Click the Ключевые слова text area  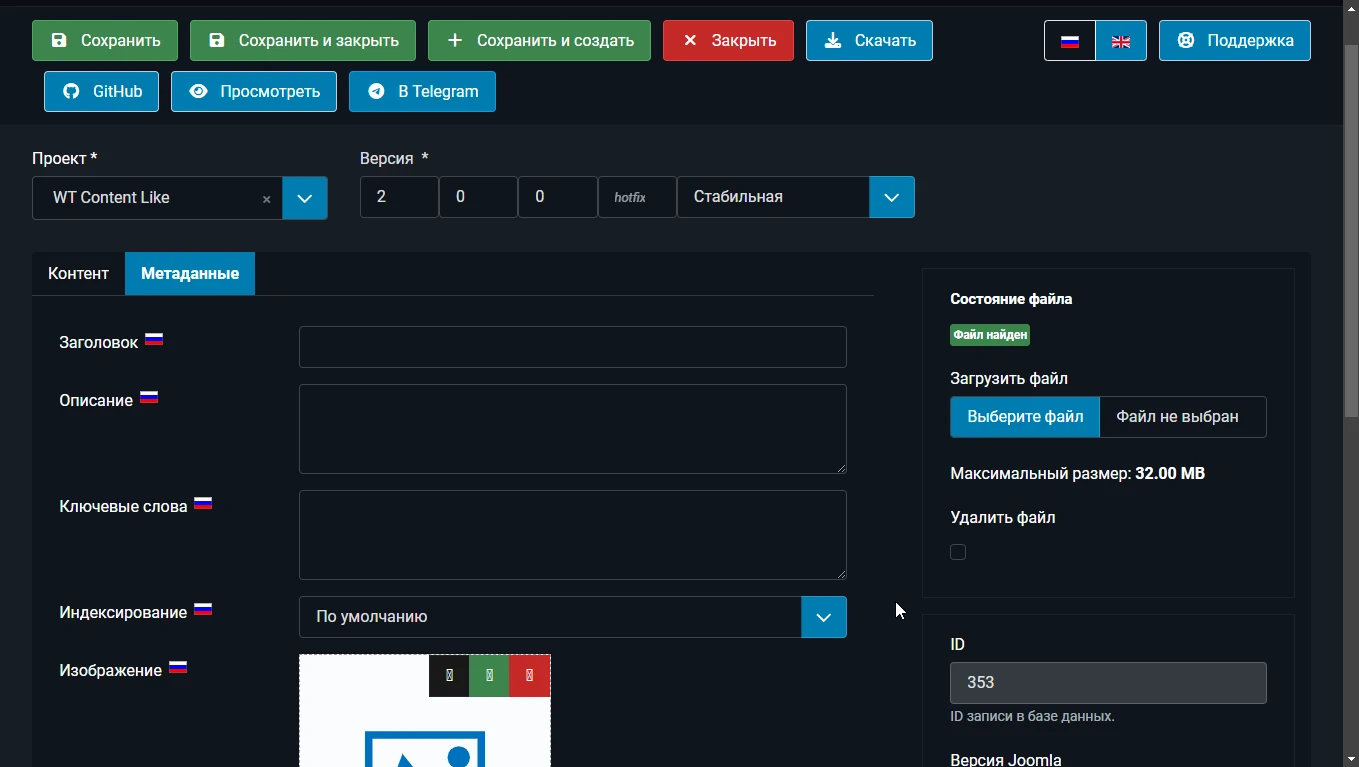point(573,535)
